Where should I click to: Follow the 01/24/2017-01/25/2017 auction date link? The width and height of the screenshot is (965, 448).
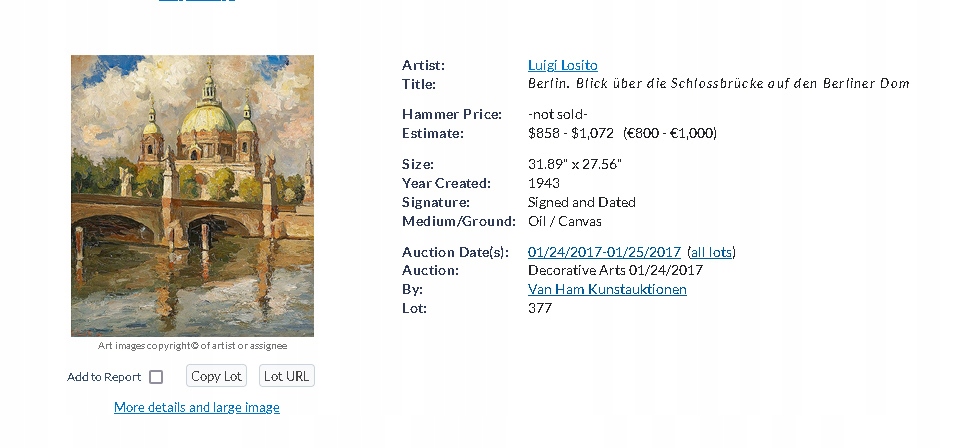[604, 252]
